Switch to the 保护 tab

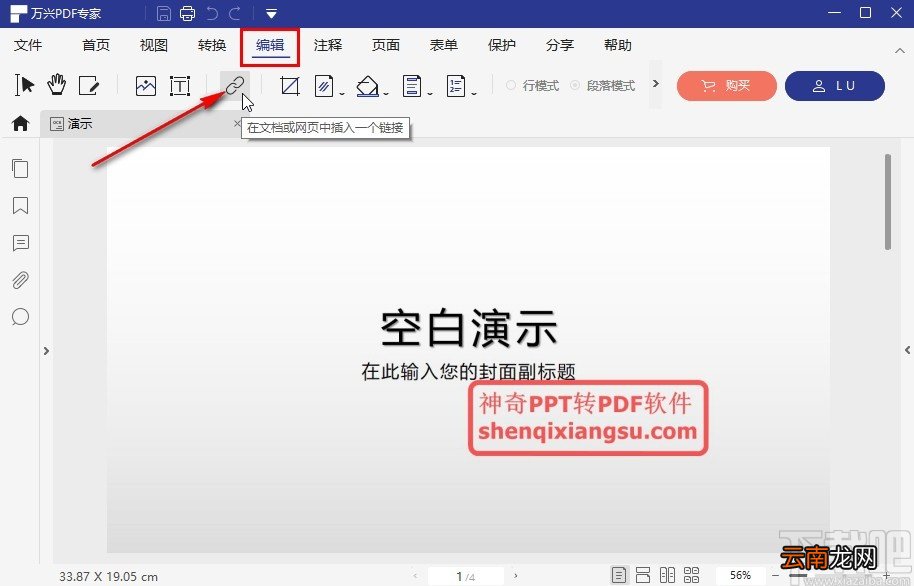tap(502, 45)
